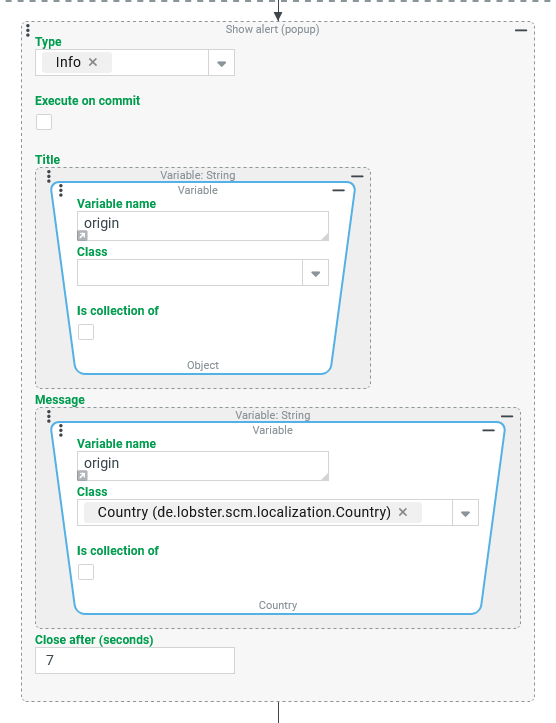556x723 pixels.
Task: Open Country Class dropdown arrow in Message
Action: click(465, 513)
